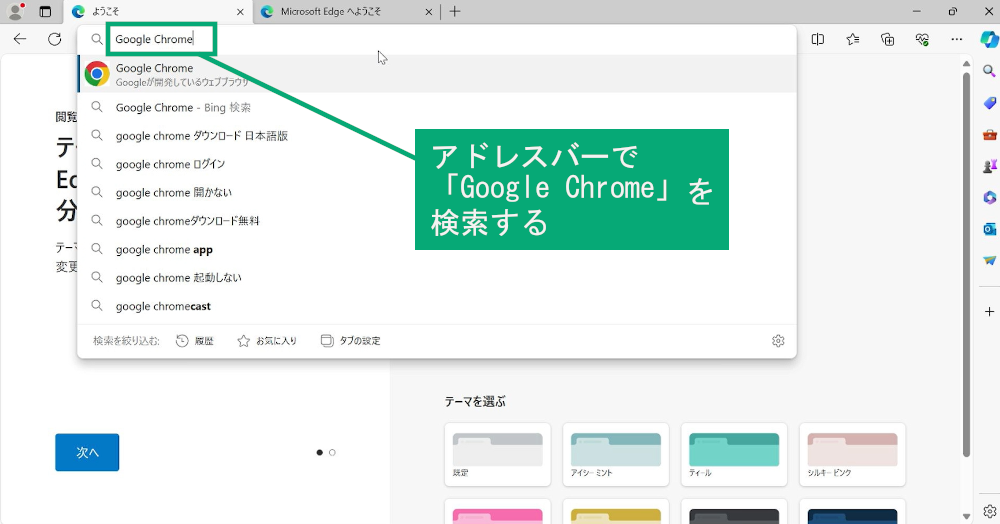
Task: Open sidebar Drop paper plane icon
Action: pyautogui.click(x=989, y=260)
